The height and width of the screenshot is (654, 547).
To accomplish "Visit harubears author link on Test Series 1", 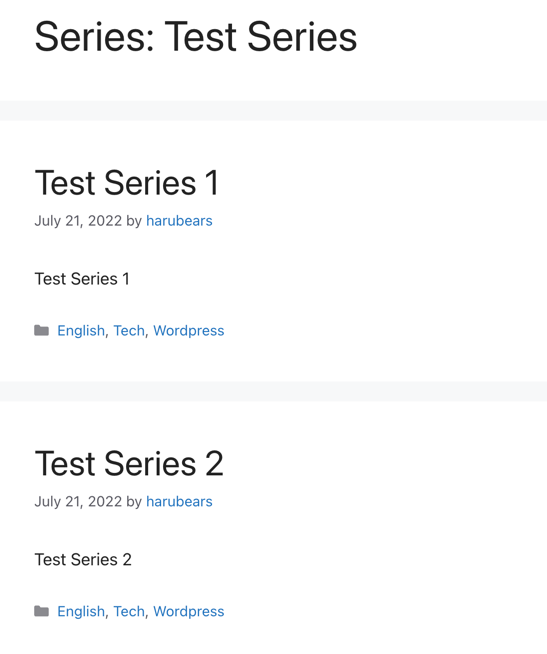I will point(179,221).
